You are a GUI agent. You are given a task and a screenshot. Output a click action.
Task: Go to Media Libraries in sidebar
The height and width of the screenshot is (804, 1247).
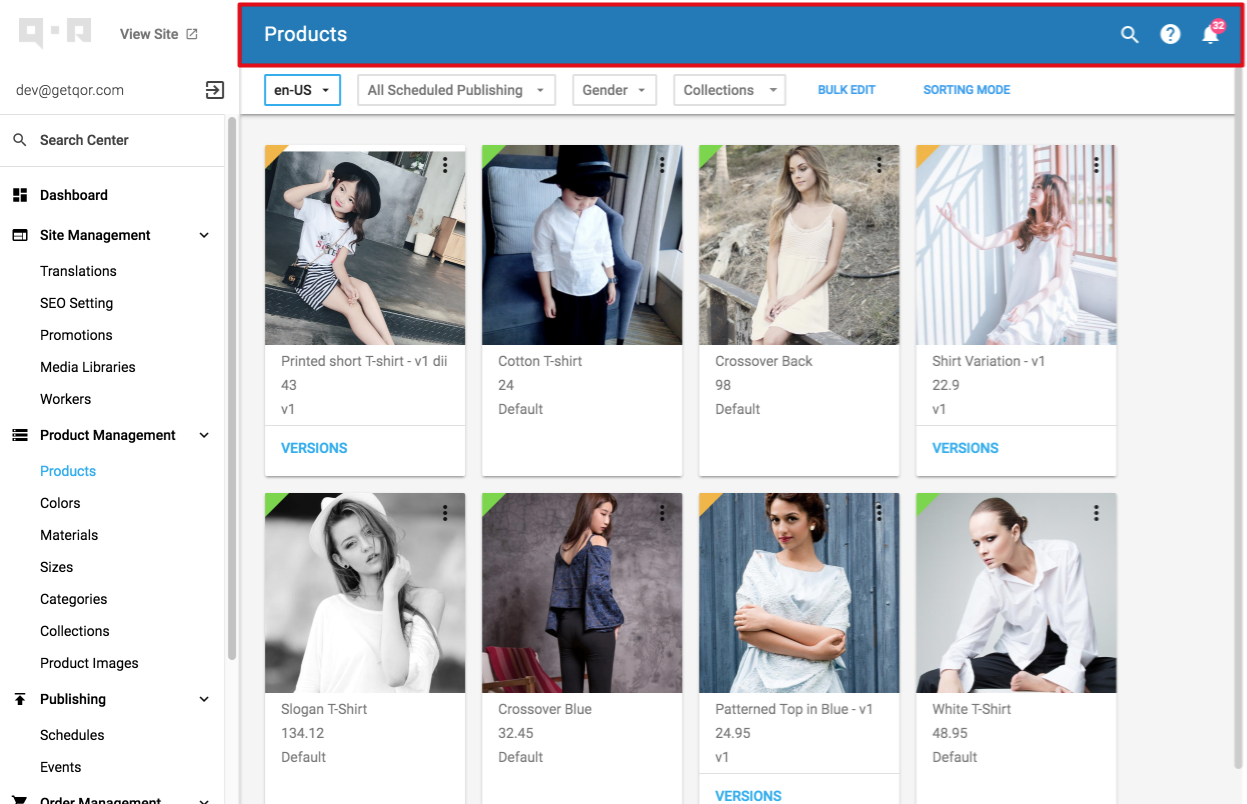(x=87, y=367)
